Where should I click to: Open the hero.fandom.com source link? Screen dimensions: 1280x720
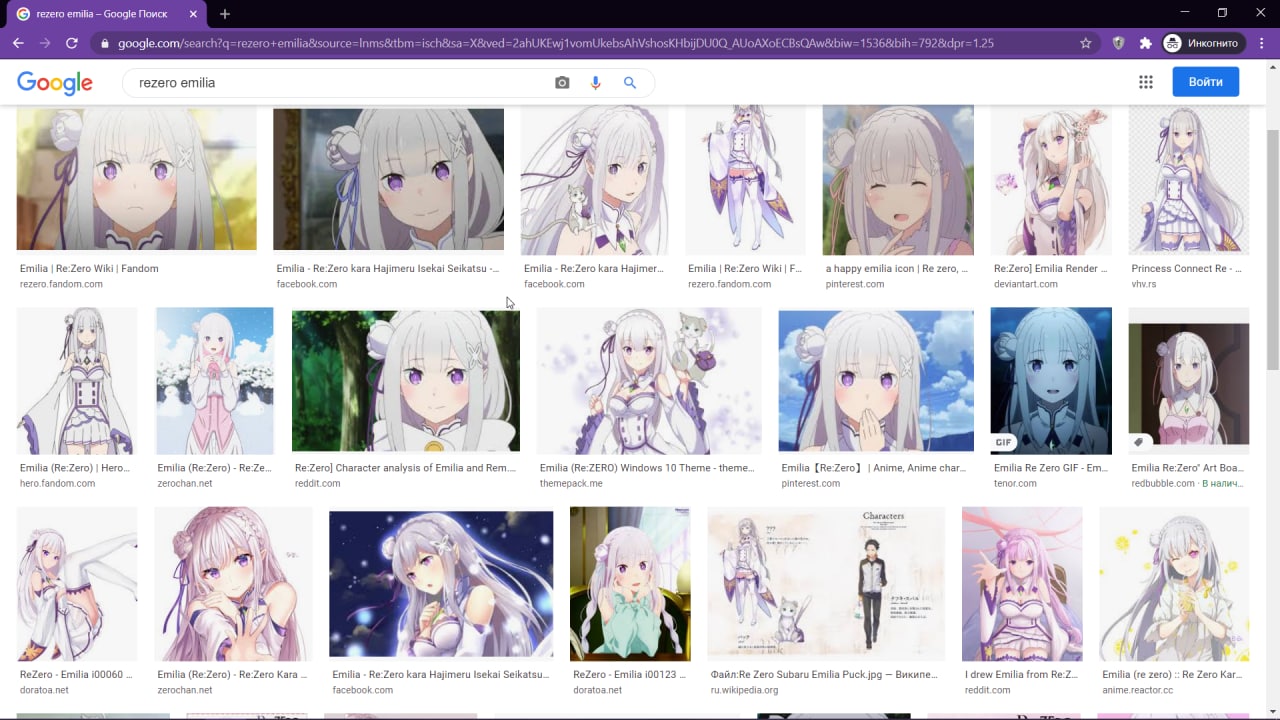(x=57, y=483)
